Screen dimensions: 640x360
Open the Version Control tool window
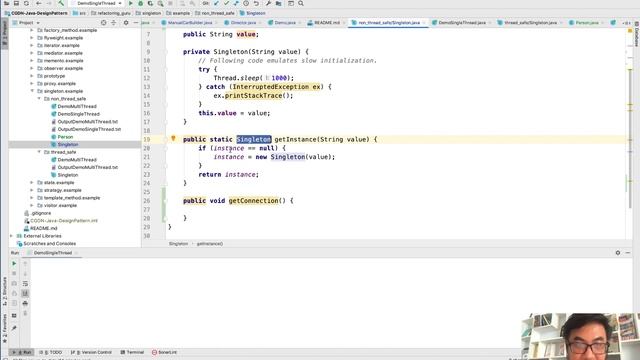(x=91, y=352)
